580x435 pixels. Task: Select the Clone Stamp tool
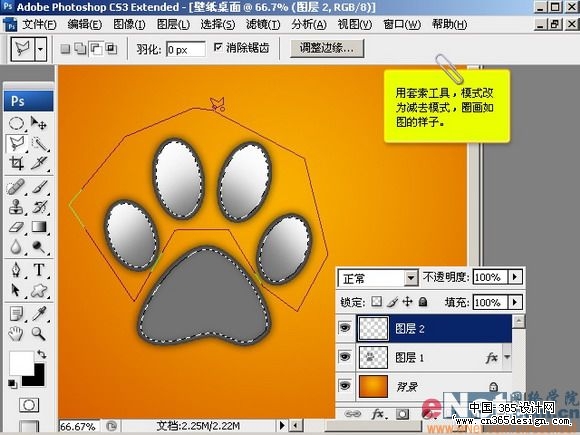pos(16,207)
